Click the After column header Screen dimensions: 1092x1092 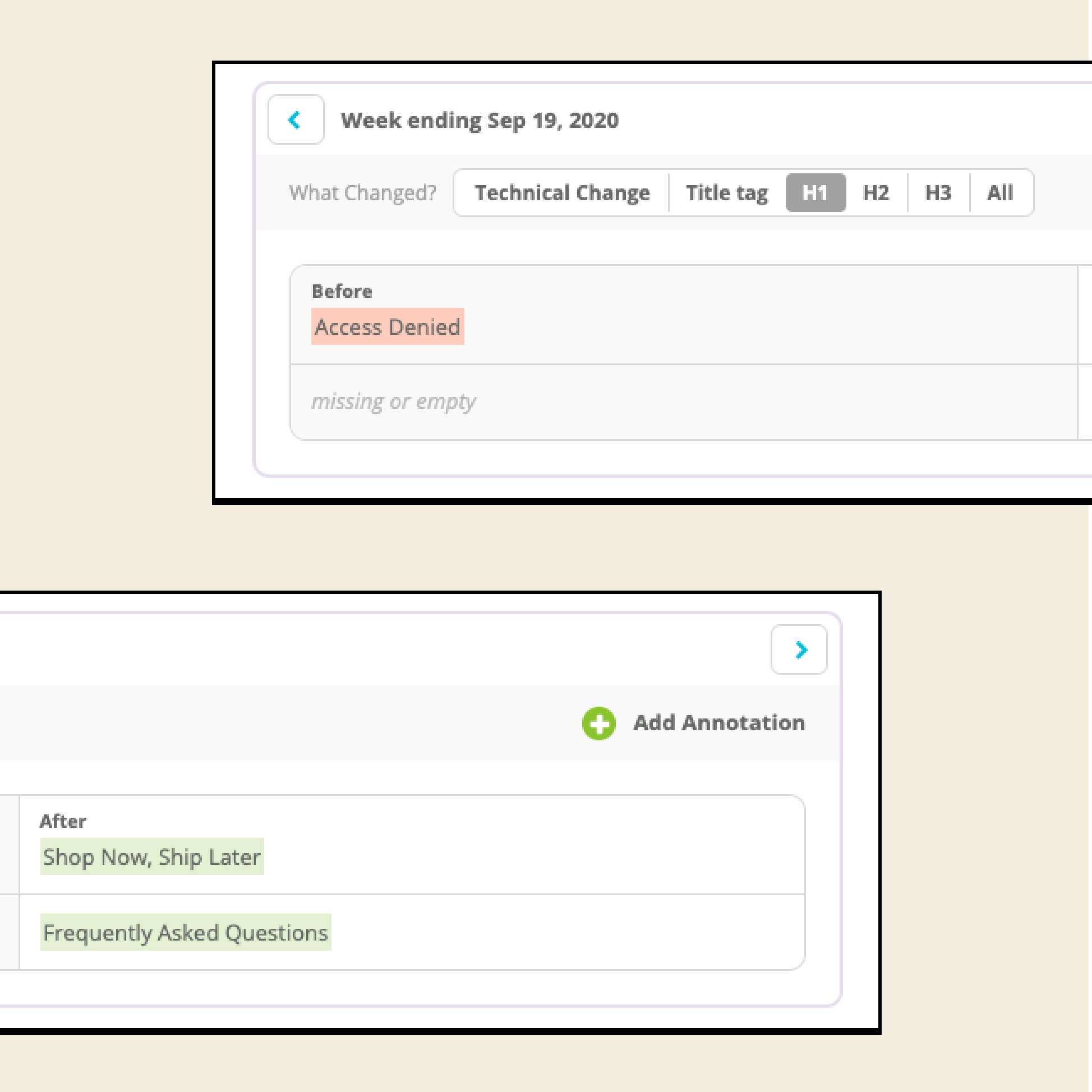point(63,821)
